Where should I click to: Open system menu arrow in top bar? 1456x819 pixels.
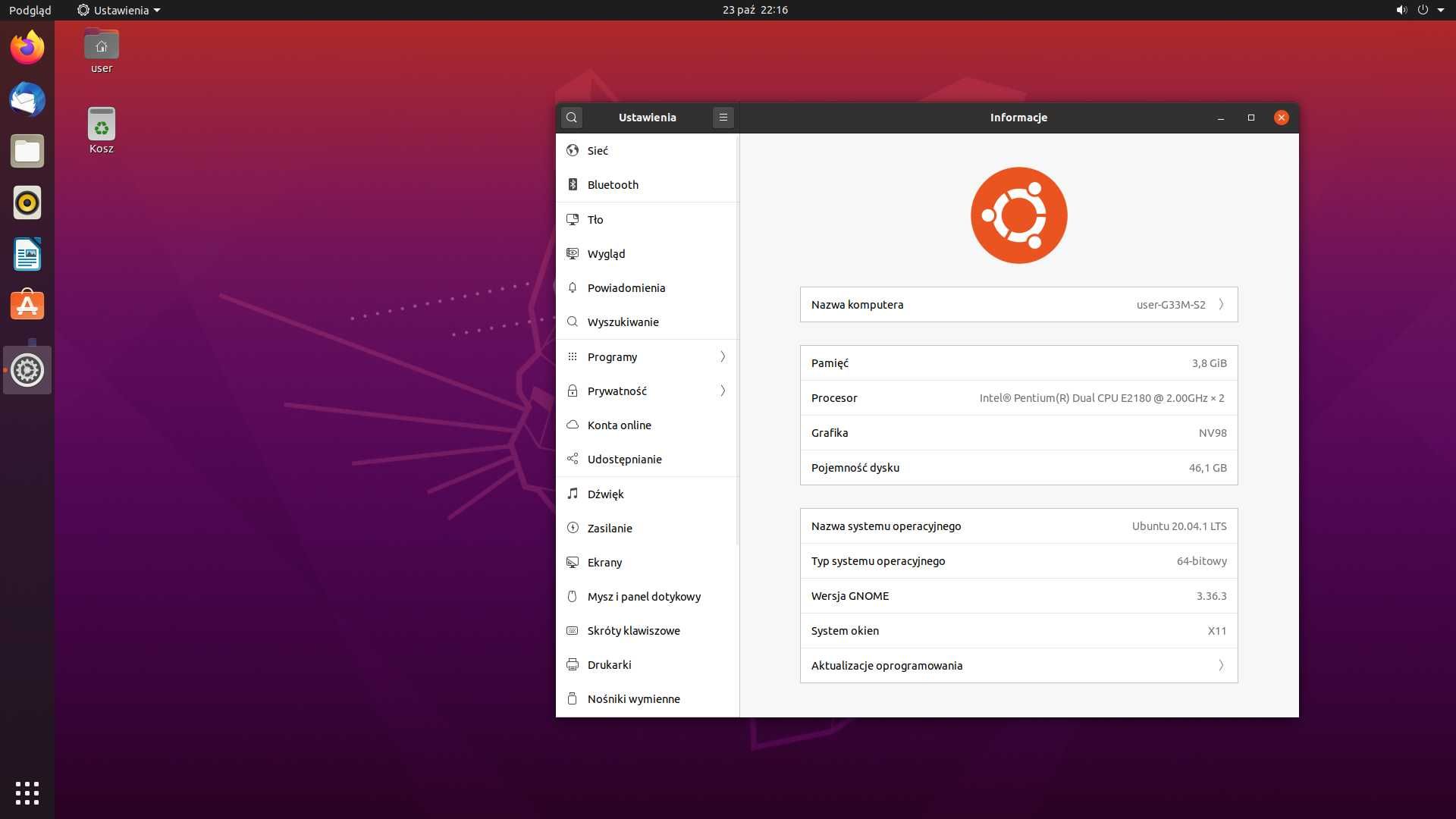1441,10
